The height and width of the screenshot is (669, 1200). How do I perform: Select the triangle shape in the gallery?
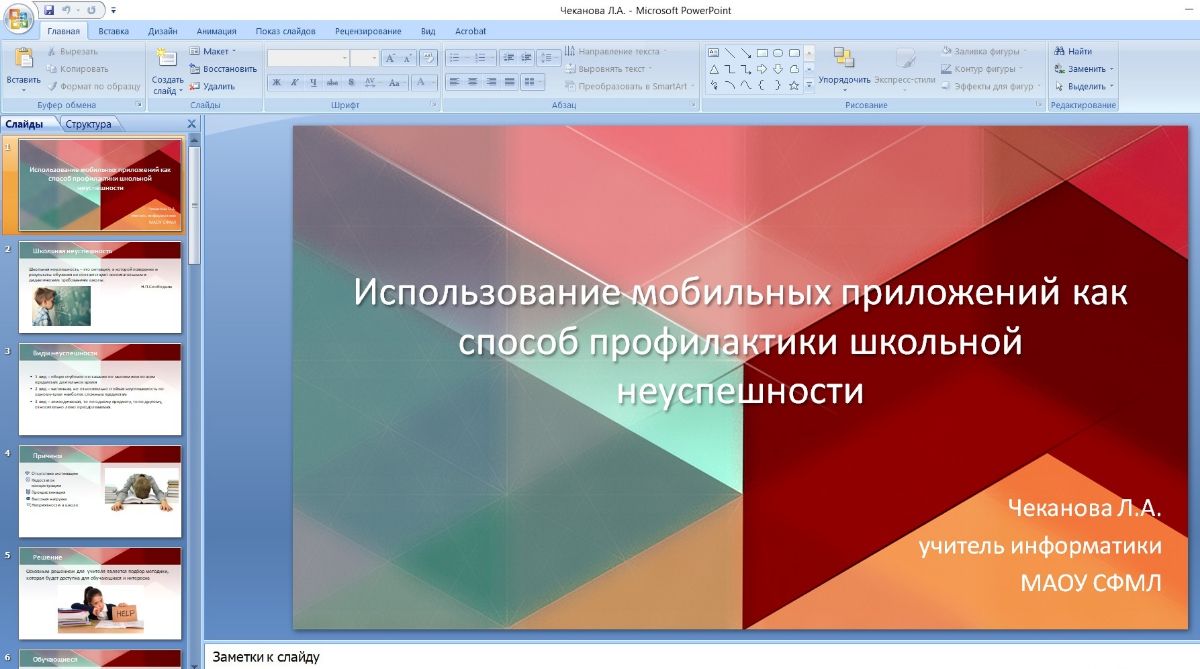click(714, 69)
